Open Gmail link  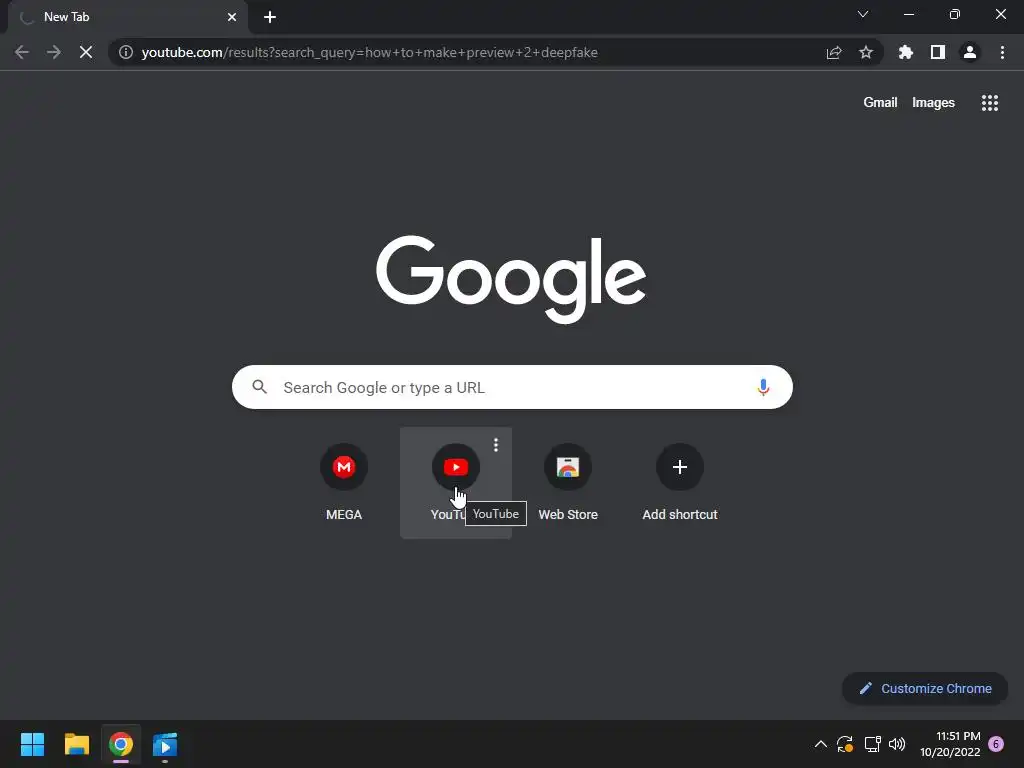(880, 103)
